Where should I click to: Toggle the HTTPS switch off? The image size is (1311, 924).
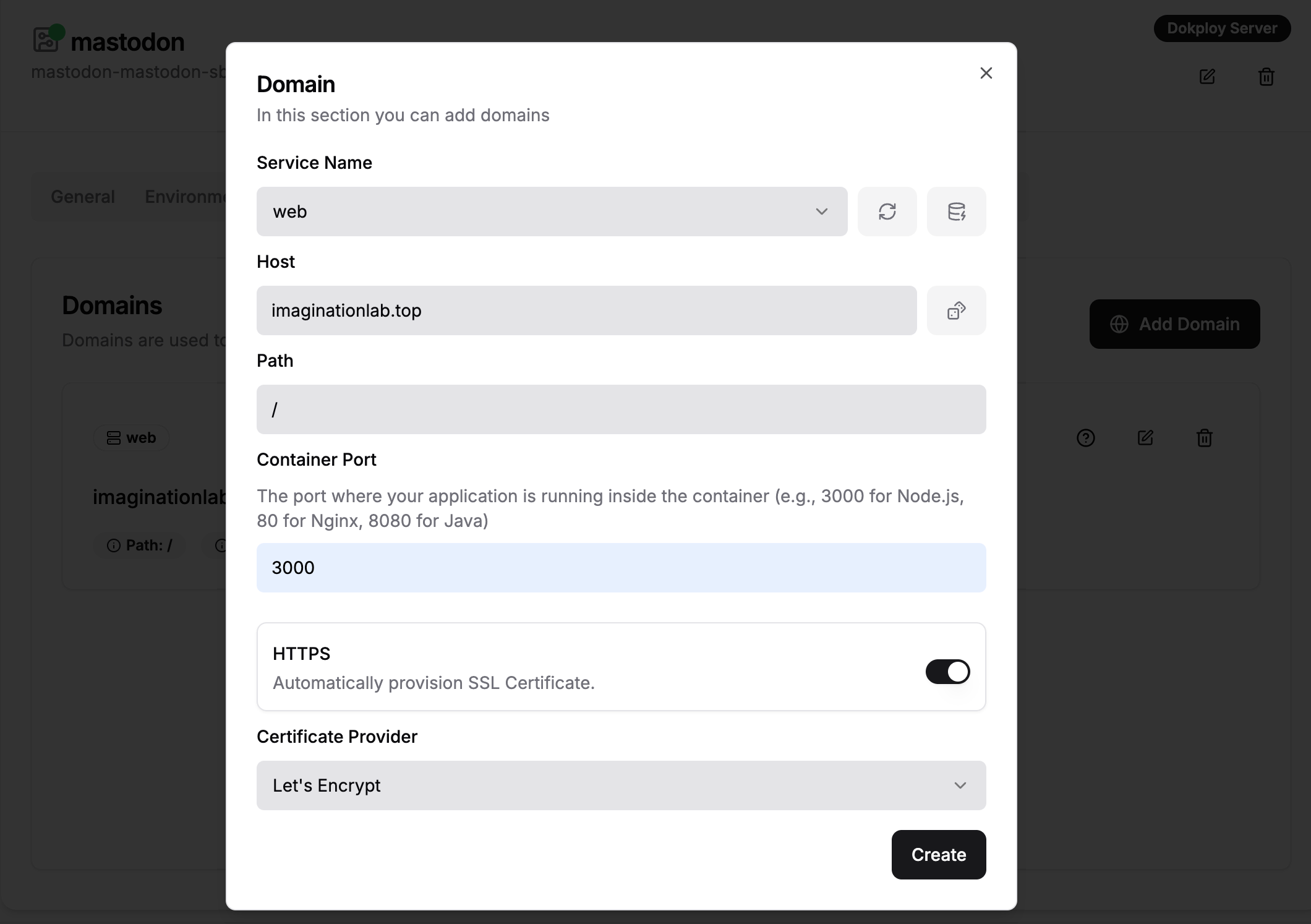pyautogui.click(x=947, y=672)
